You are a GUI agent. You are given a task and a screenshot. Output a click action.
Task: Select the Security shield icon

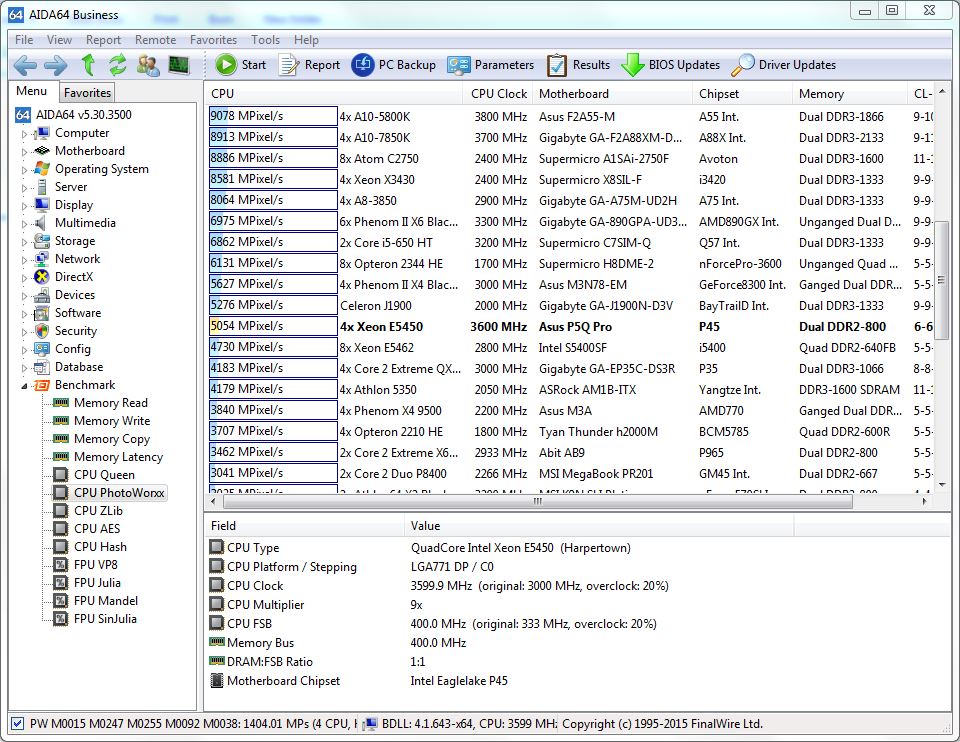[x=42, y=331]
